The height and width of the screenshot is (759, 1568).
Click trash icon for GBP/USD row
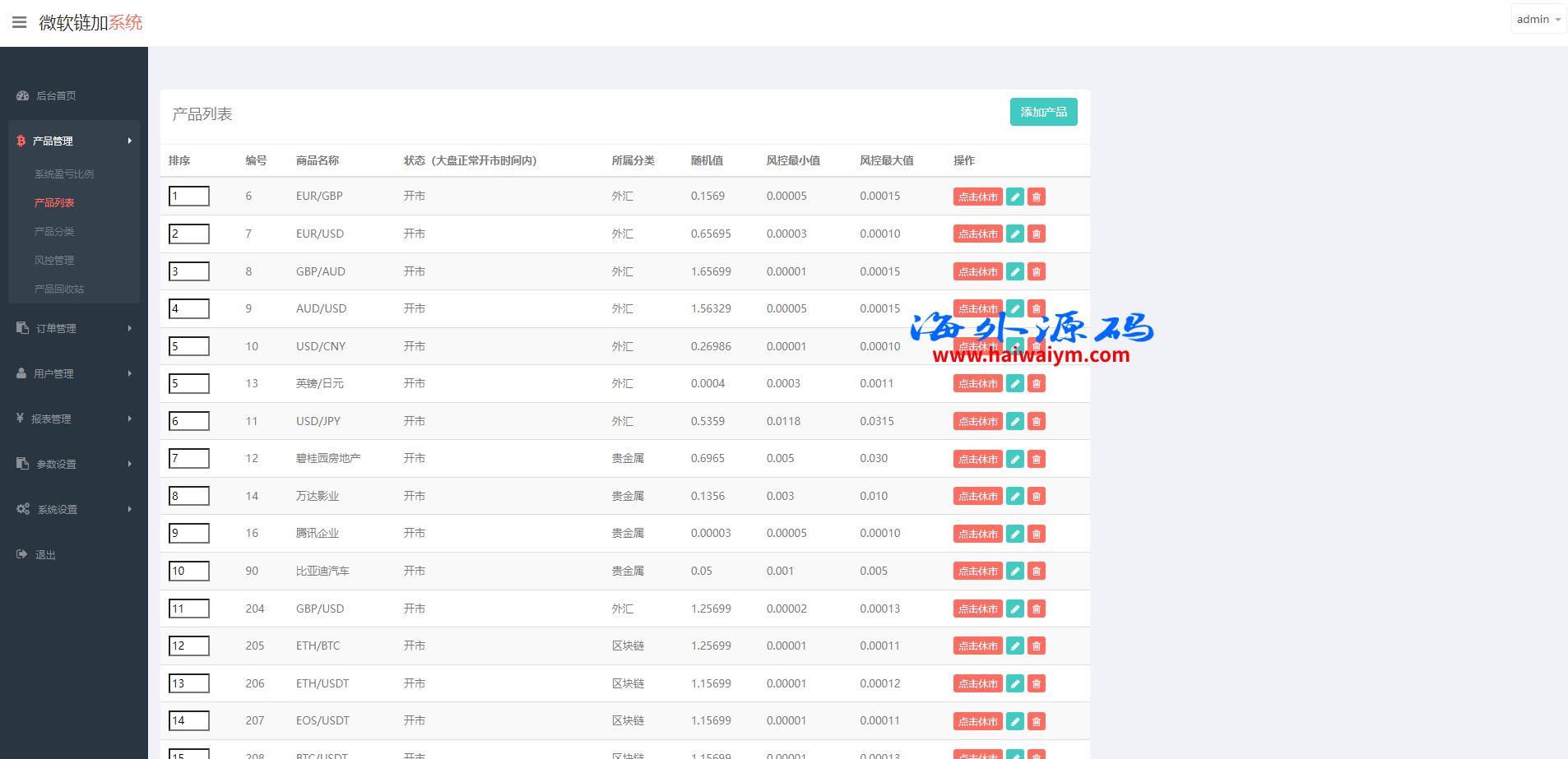click(x=1037, y=609)
